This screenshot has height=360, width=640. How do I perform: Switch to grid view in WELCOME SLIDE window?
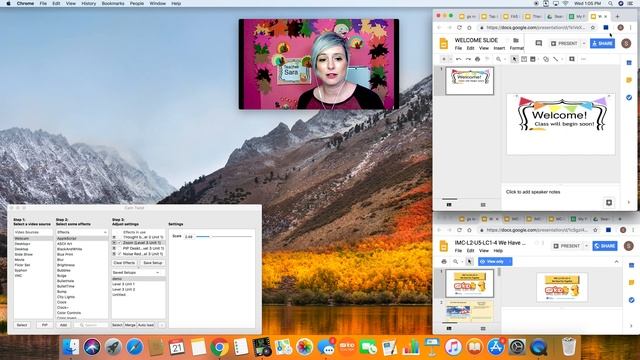pos(483,204)
